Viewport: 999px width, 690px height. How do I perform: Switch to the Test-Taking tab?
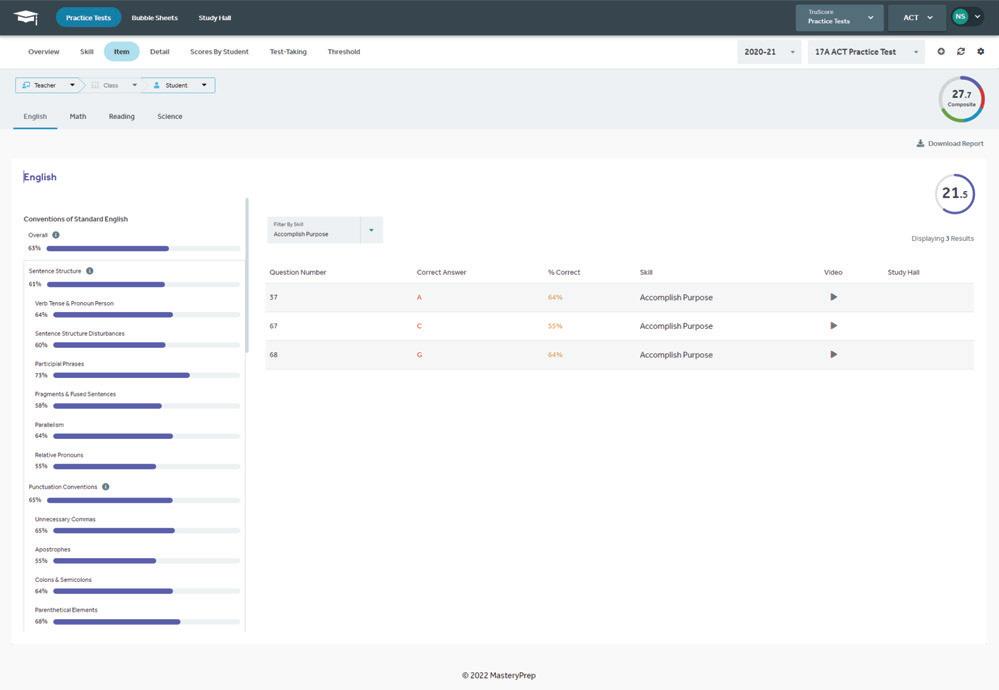[x=288, y=52]
